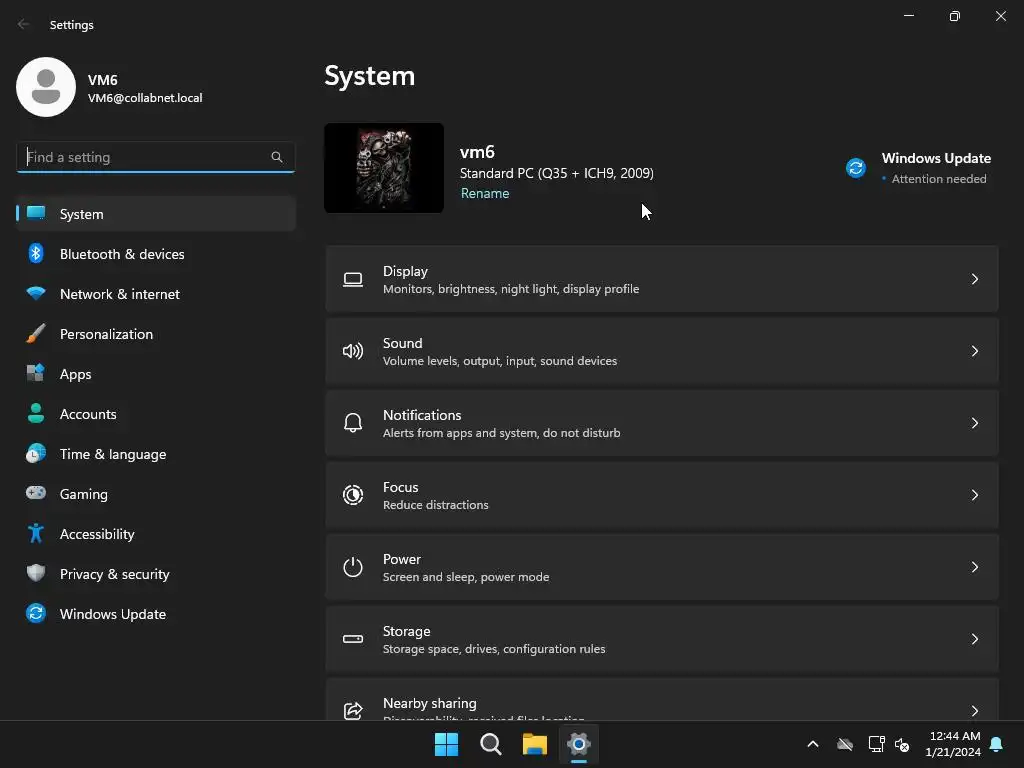Viewport: 1024px width, 768px height.
Task: Click the search magnifier in Find a setting
Action: tap(277, 157)
